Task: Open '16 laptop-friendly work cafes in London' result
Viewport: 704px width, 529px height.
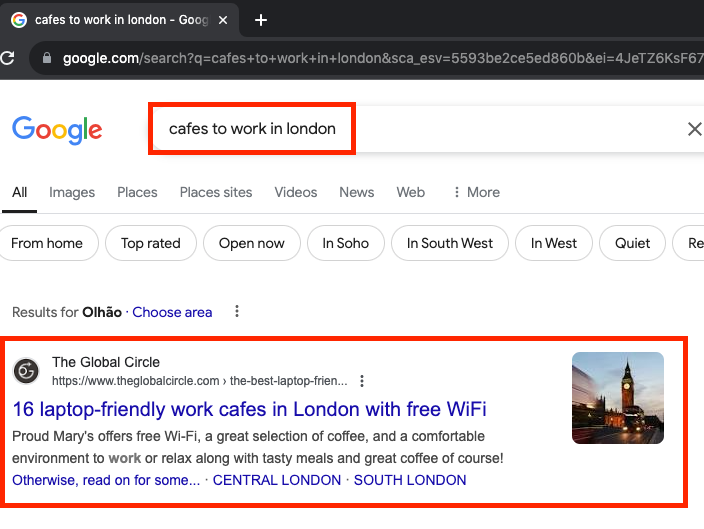Action: tap(249, 409)
